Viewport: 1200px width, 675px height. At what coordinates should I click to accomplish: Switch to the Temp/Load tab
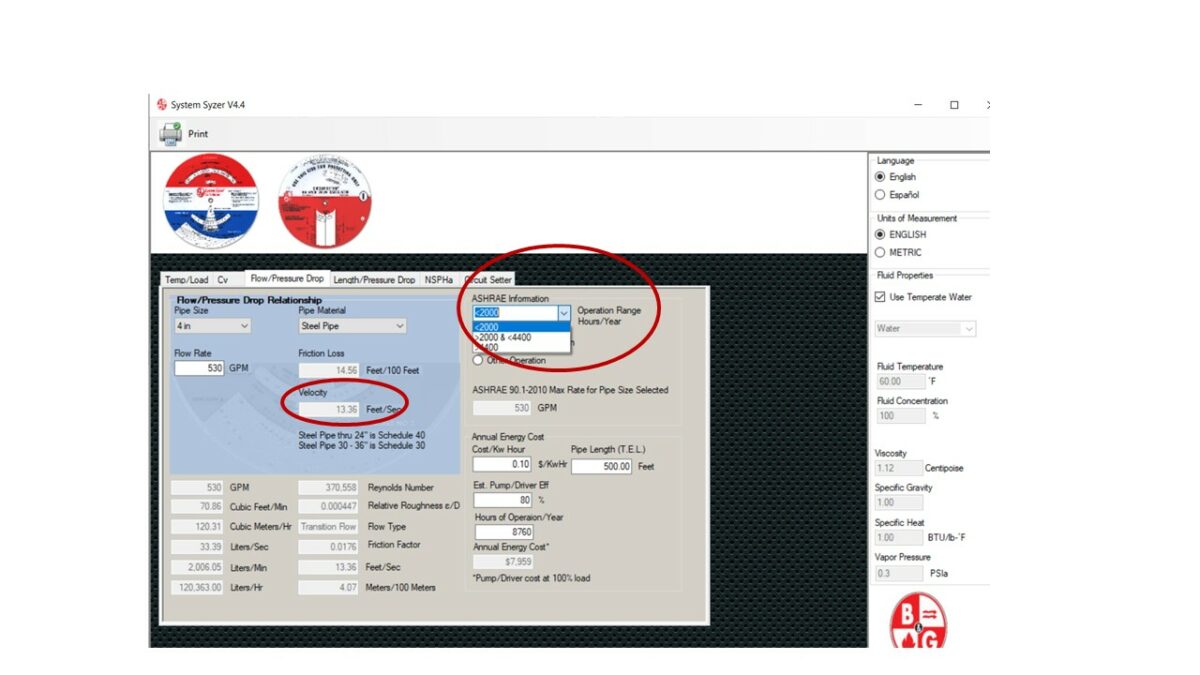coord(186,280)
